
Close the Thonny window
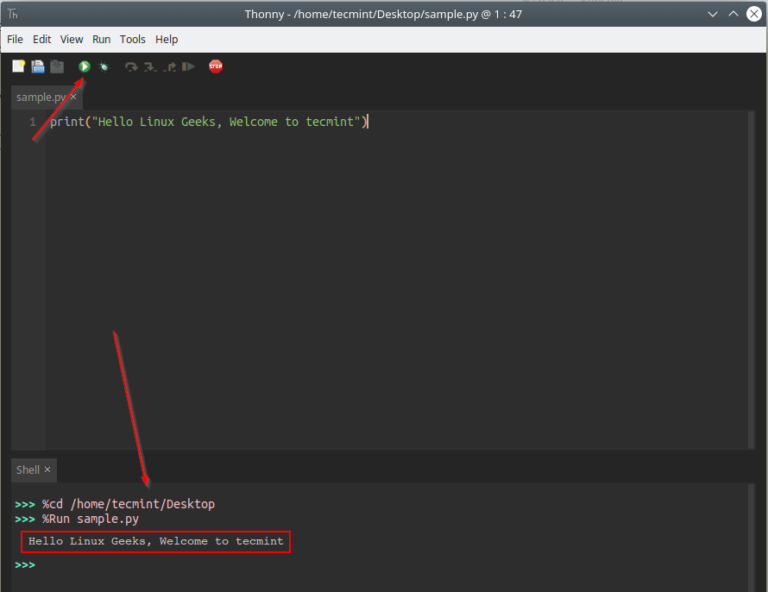pos(754,14)
